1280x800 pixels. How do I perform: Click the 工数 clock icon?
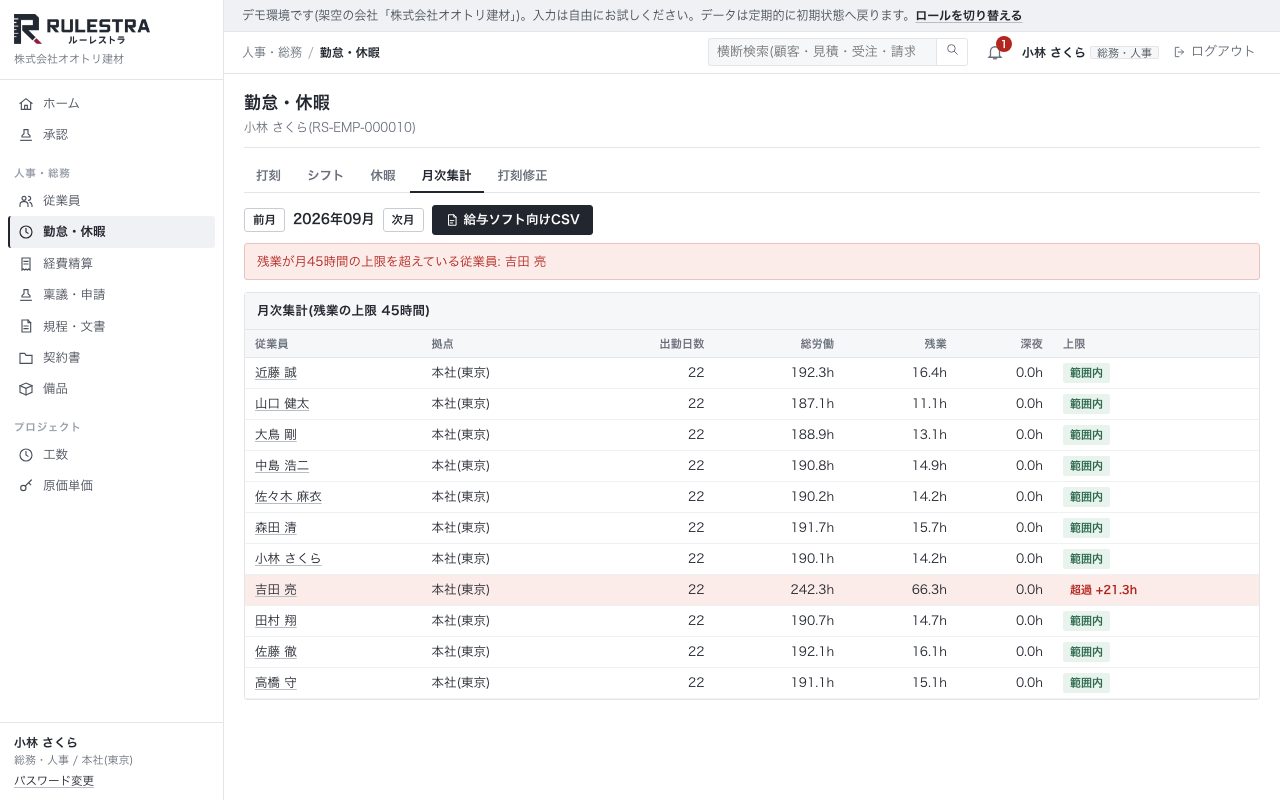[26, 455]
